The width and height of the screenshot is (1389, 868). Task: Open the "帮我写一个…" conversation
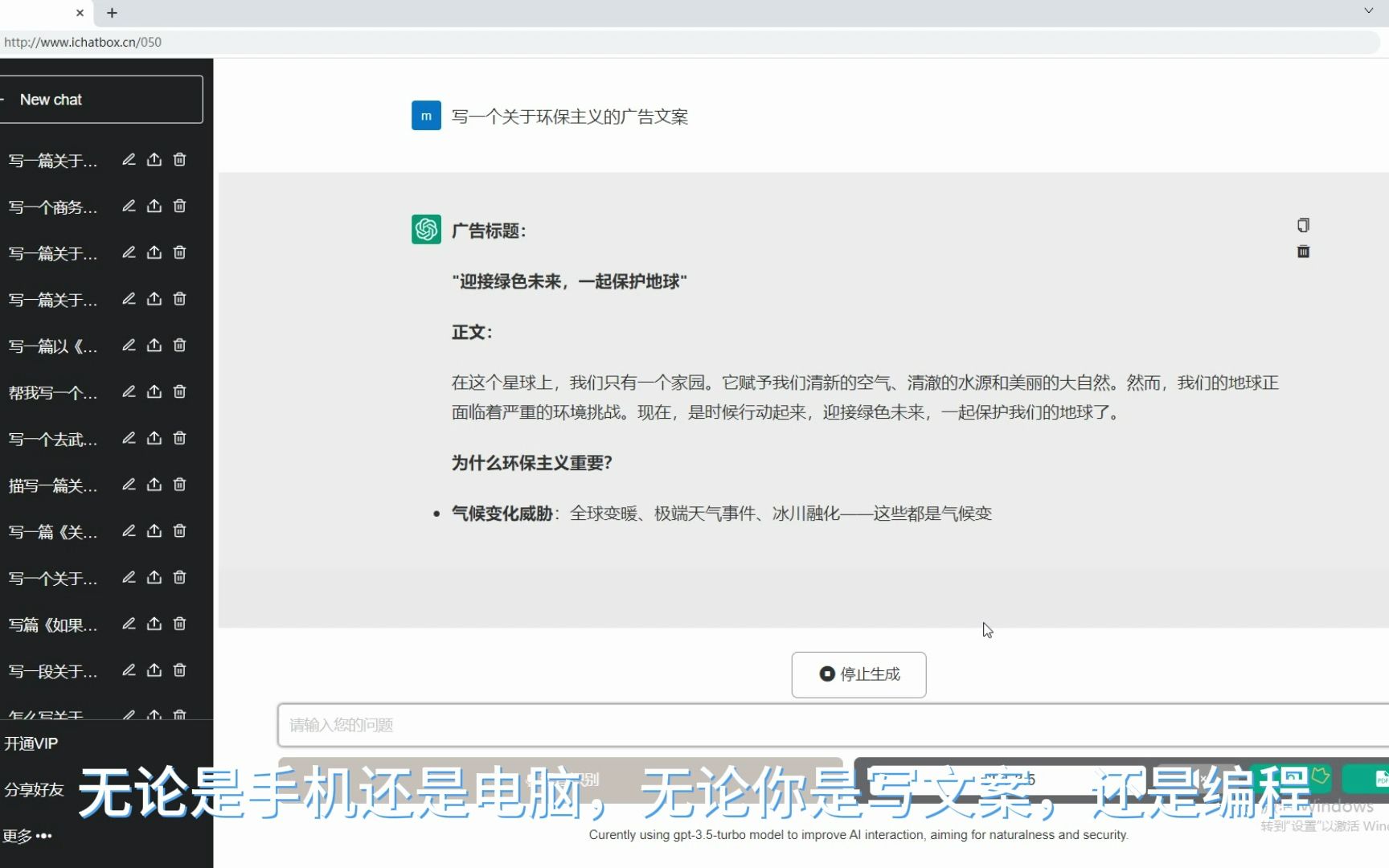pos(53,393)
